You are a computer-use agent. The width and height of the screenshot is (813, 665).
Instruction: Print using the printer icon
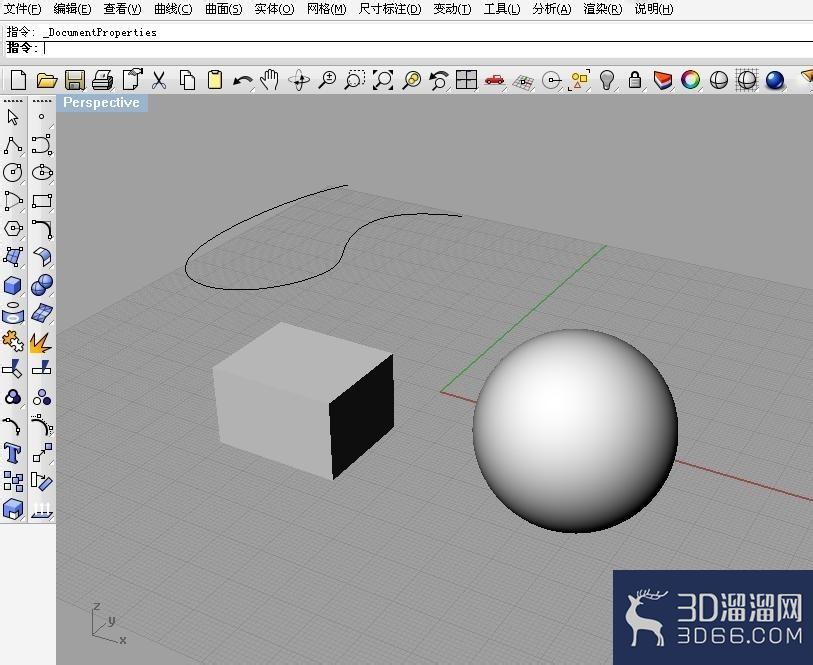pyautogui.click(x=103, y=80)
